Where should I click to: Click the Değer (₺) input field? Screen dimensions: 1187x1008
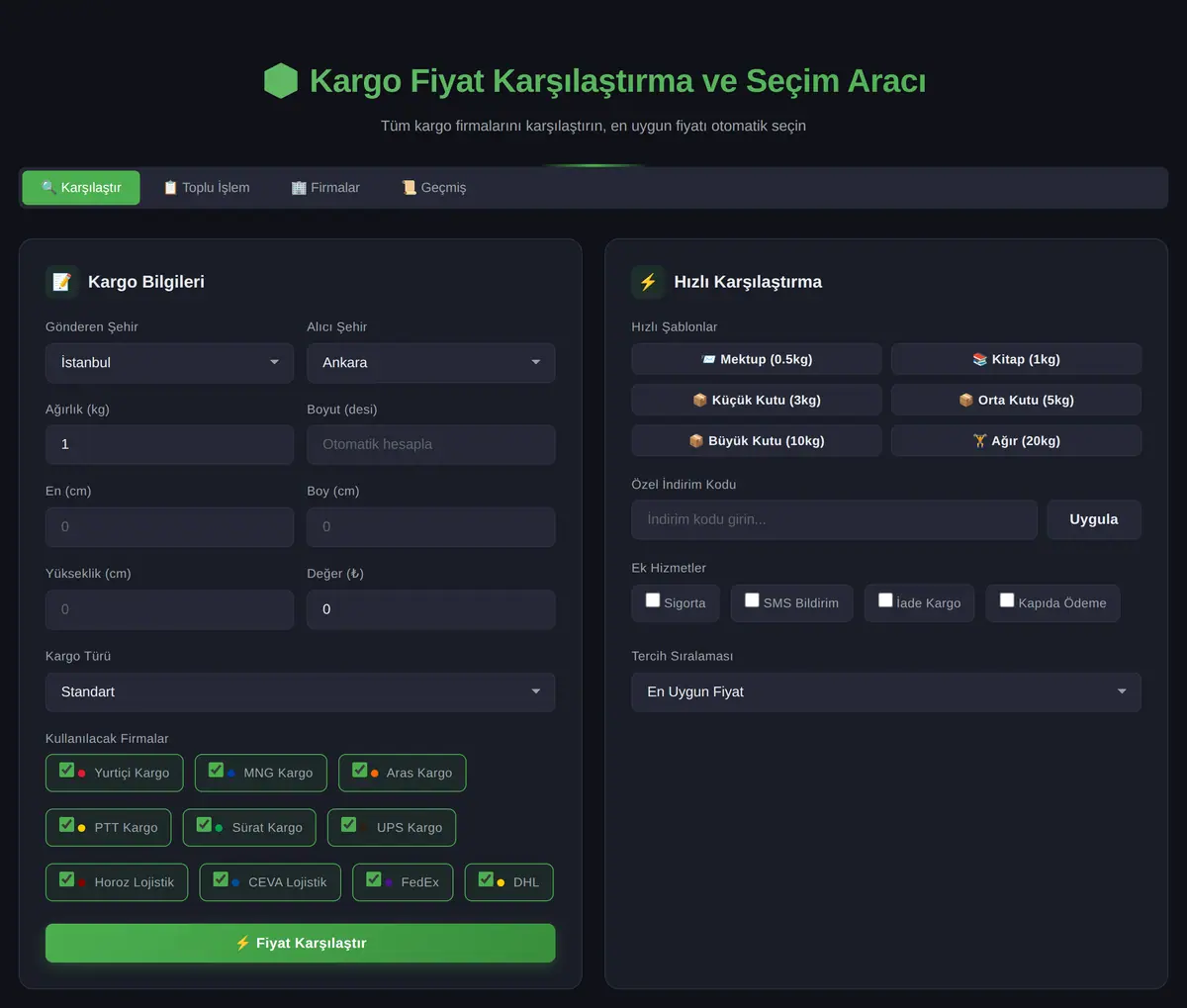pyautogui.click(x=430, y=610)
